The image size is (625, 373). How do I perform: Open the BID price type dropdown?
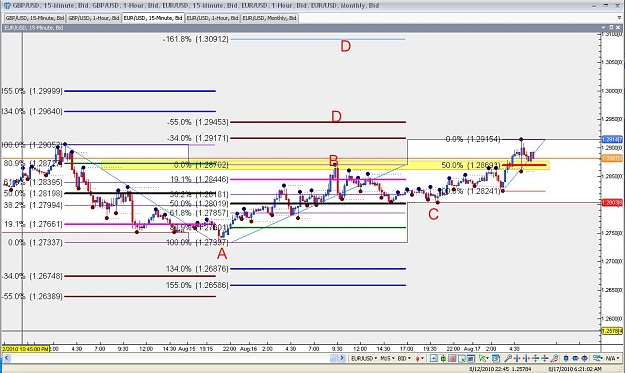(404, 358)
